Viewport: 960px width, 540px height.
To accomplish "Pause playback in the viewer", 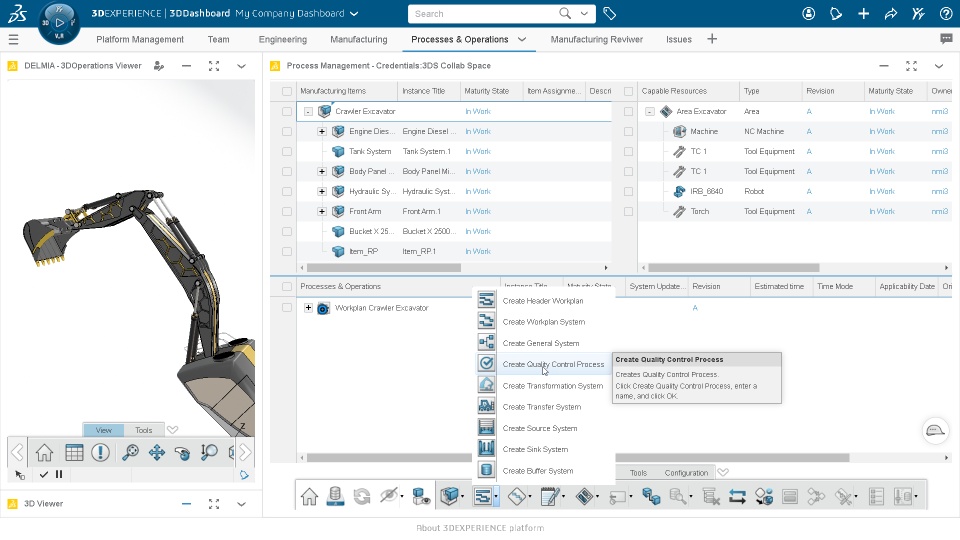I will click(59, 474).
